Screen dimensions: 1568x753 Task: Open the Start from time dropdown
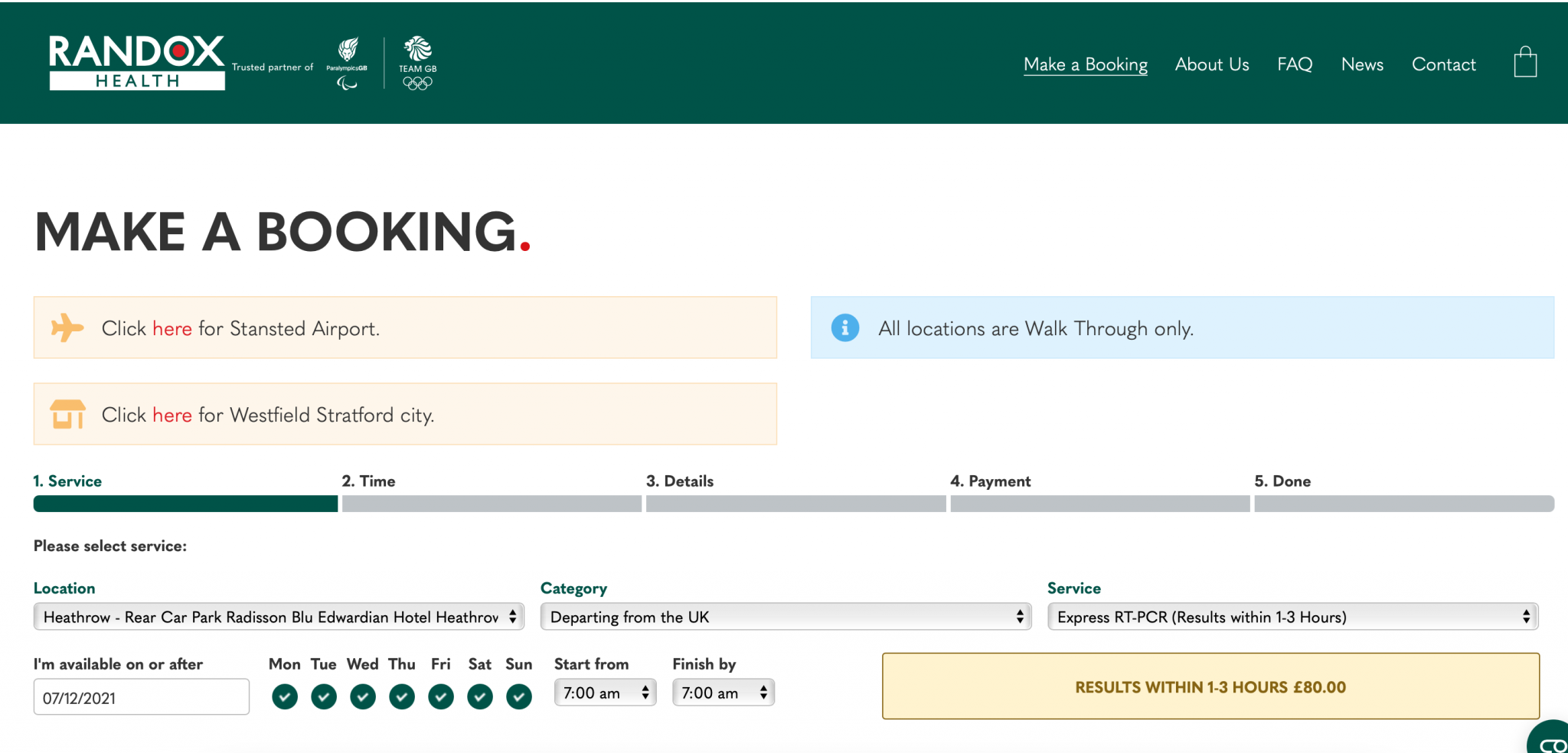tap(605, 693)
